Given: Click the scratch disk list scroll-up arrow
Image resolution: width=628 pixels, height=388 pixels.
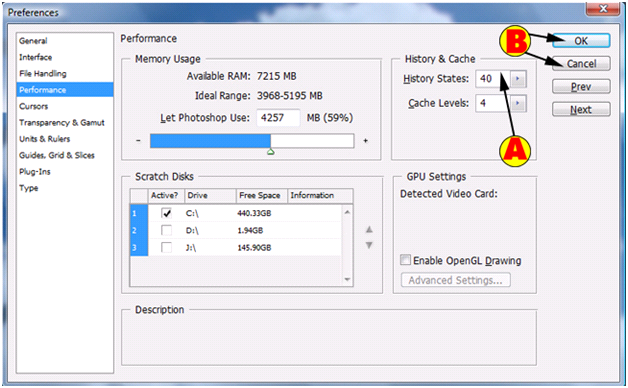Looking at the screenshot, I should [347, 212].
